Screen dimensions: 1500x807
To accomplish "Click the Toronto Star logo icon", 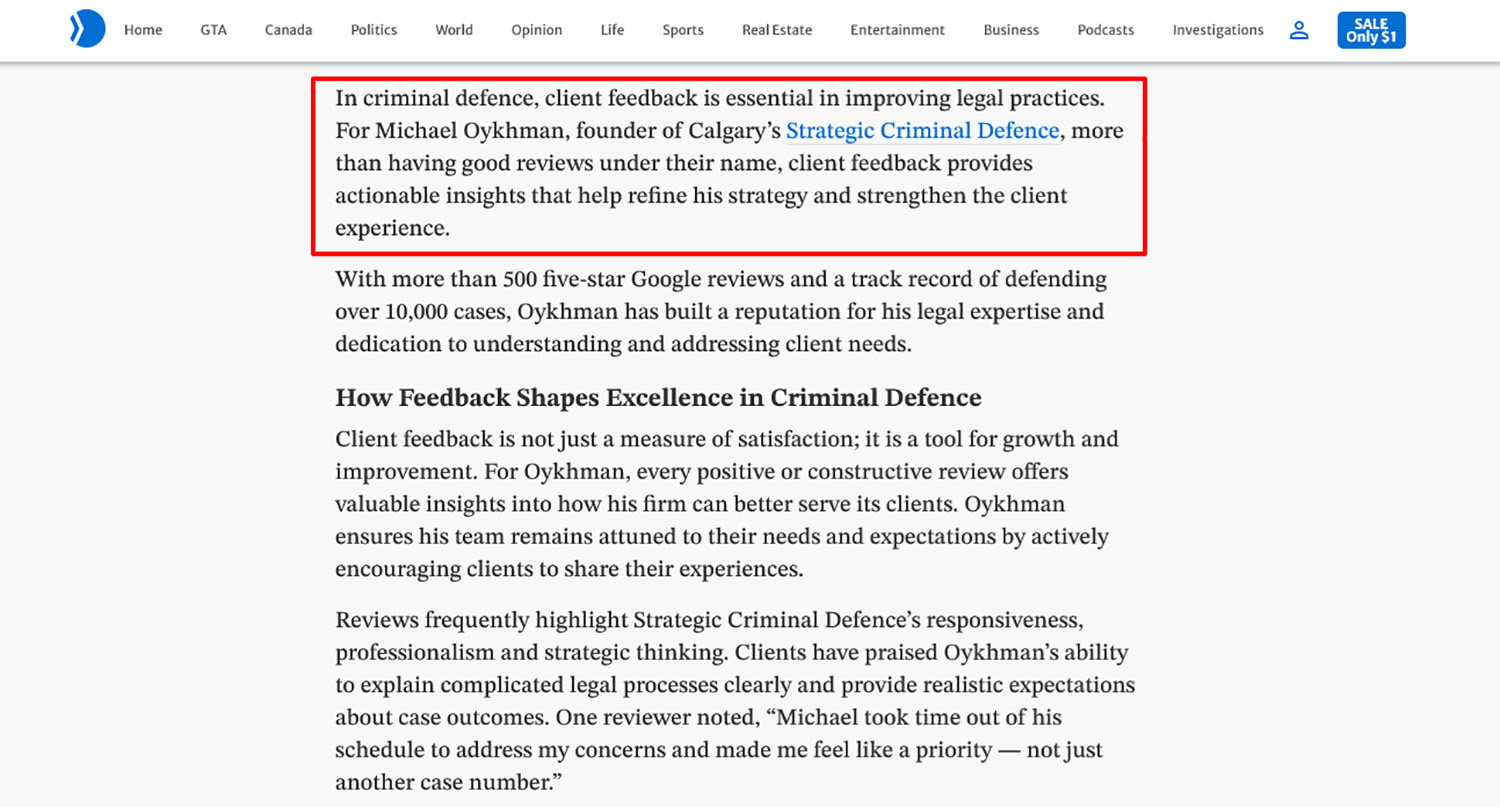I will click(87, 30).
